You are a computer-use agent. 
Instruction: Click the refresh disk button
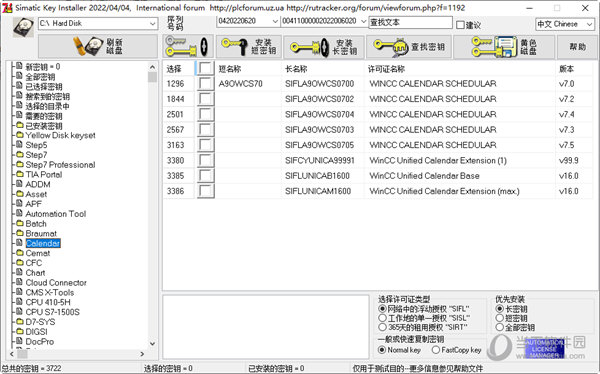point(98,47)
